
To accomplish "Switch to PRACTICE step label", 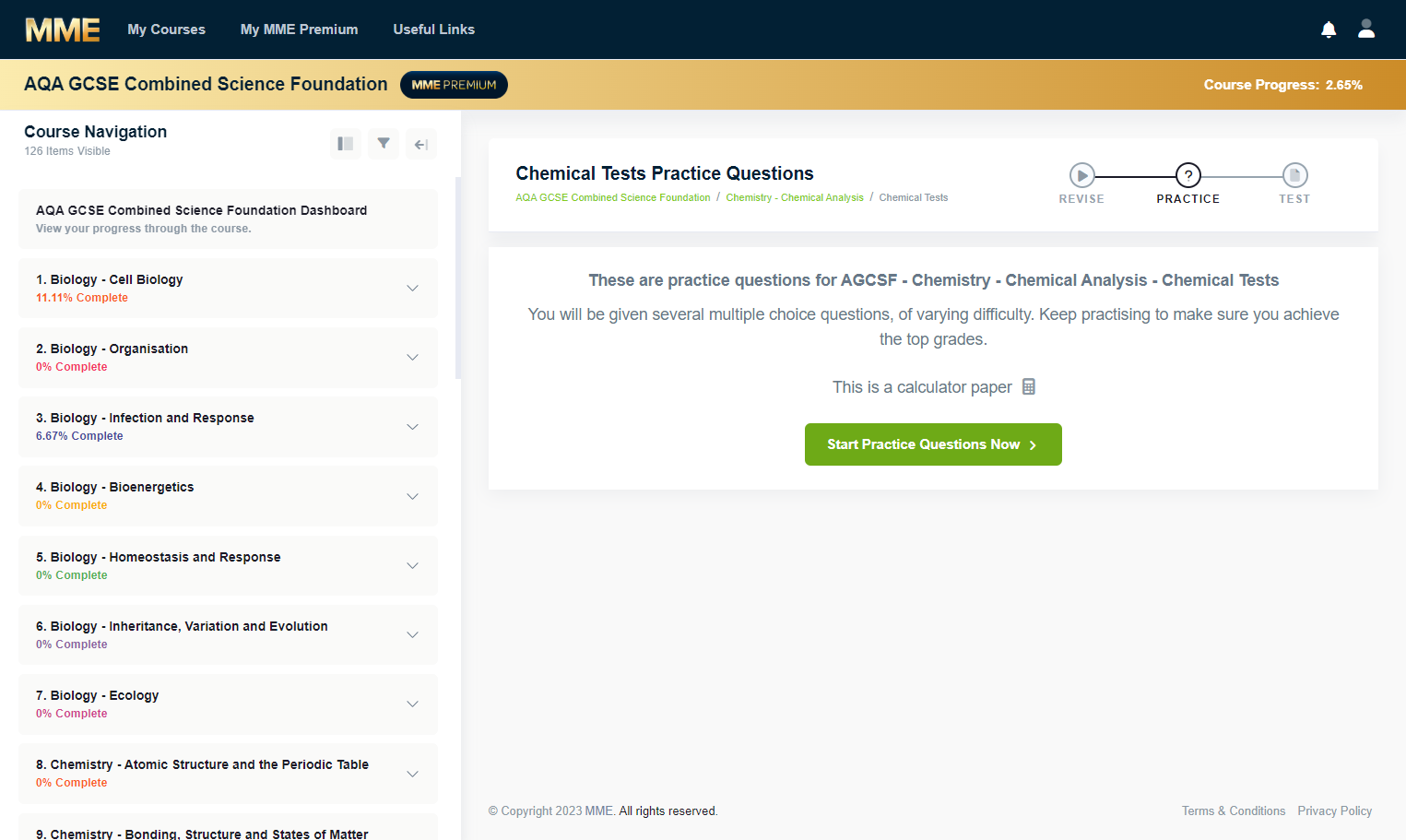I will pos(1188,199).
